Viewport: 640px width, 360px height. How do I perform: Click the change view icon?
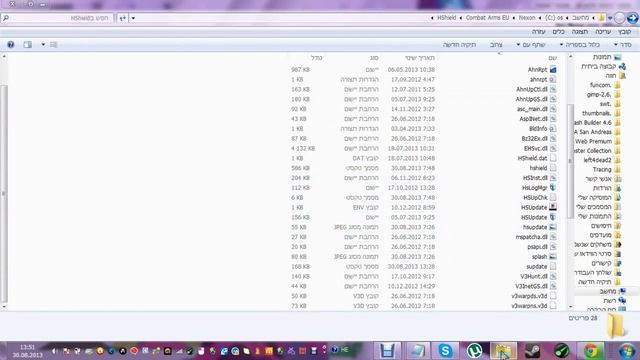tap(53, 44)
